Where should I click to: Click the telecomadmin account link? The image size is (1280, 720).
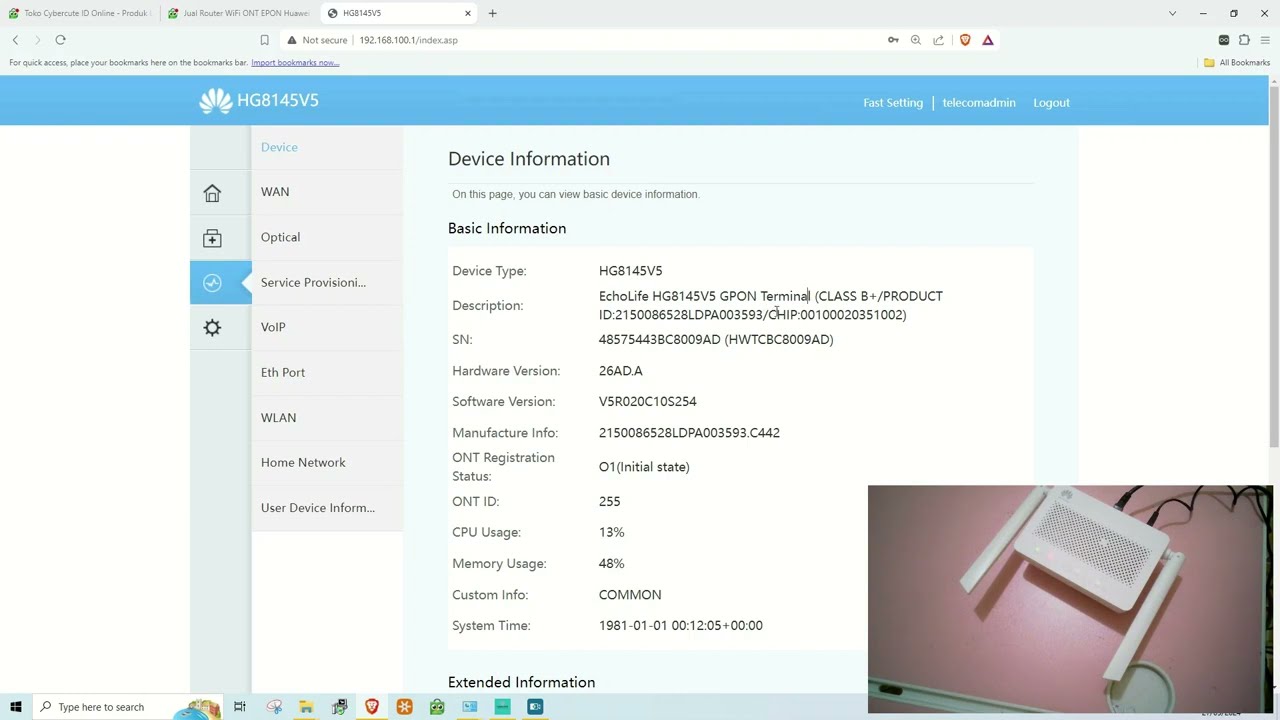click(979, 103)
